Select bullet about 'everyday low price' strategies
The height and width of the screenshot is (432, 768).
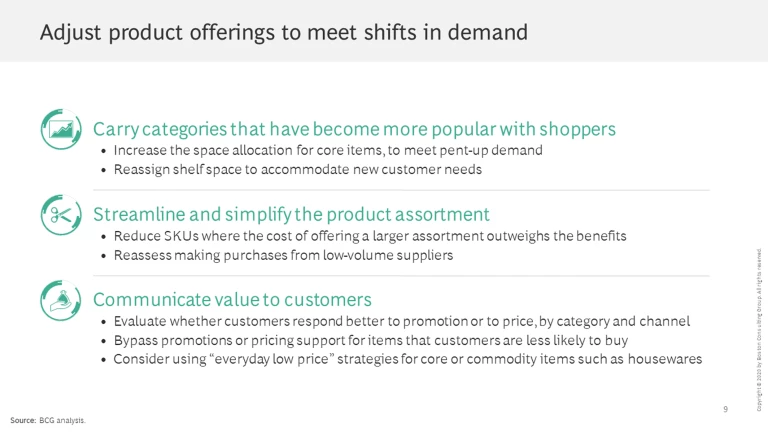click(x=408, y=359)
